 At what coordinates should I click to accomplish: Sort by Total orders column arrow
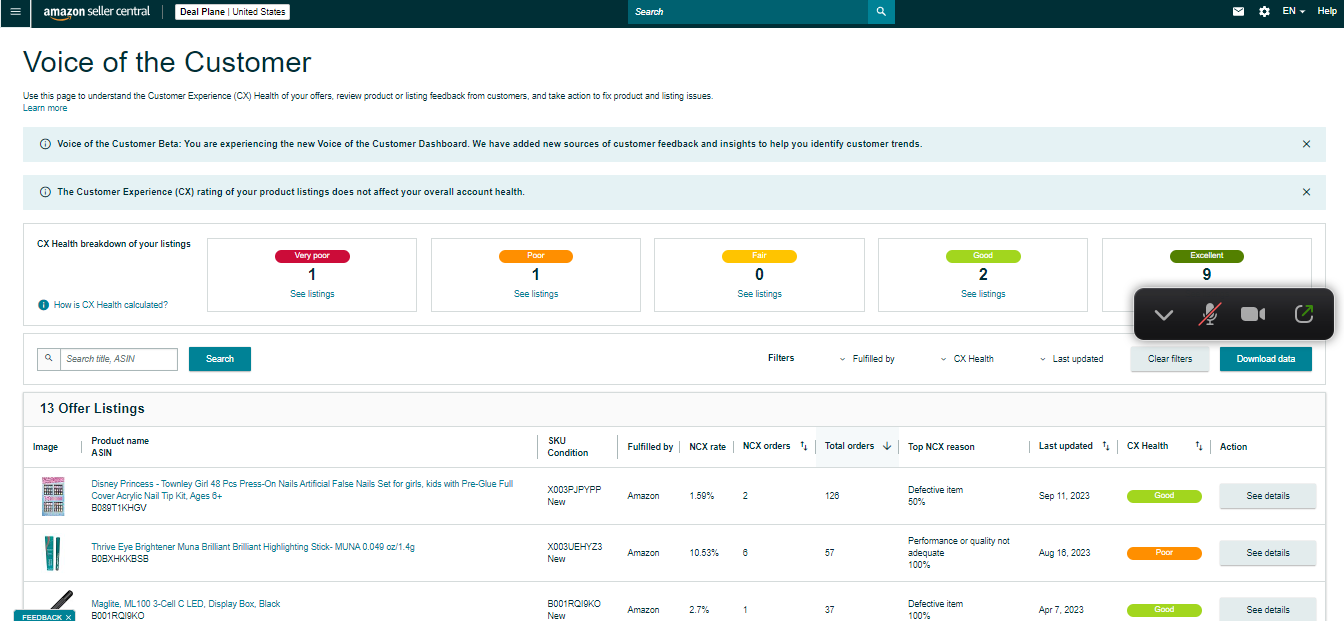[887, 447]
